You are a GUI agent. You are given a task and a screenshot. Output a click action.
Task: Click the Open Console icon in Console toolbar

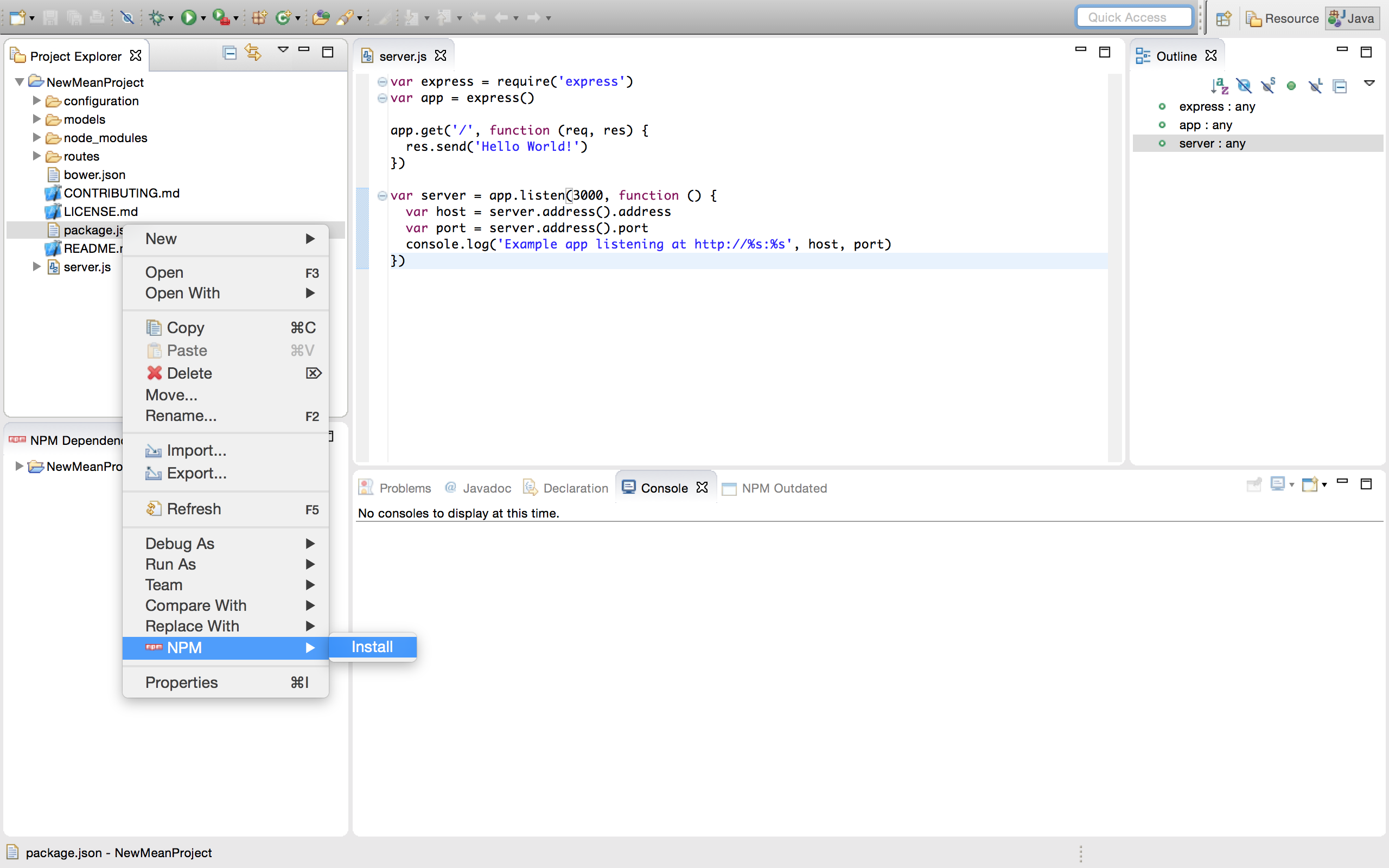coord(1310,484)
